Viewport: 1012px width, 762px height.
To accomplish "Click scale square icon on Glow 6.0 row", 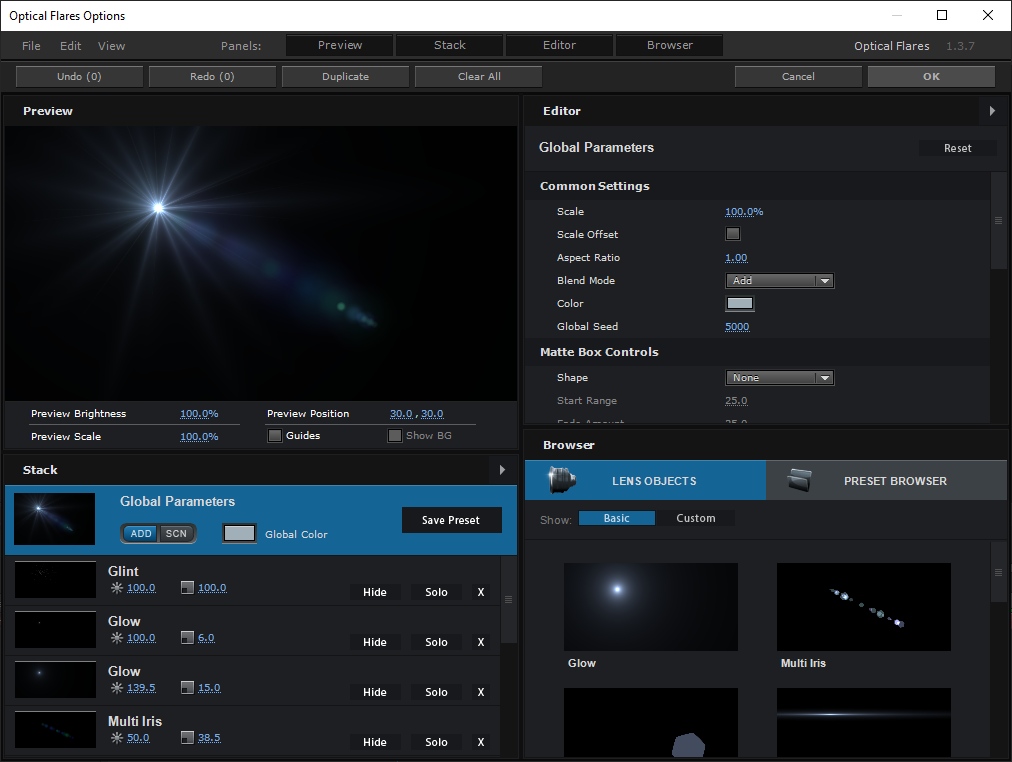I will pyautogui.click(x=187, y=637).
